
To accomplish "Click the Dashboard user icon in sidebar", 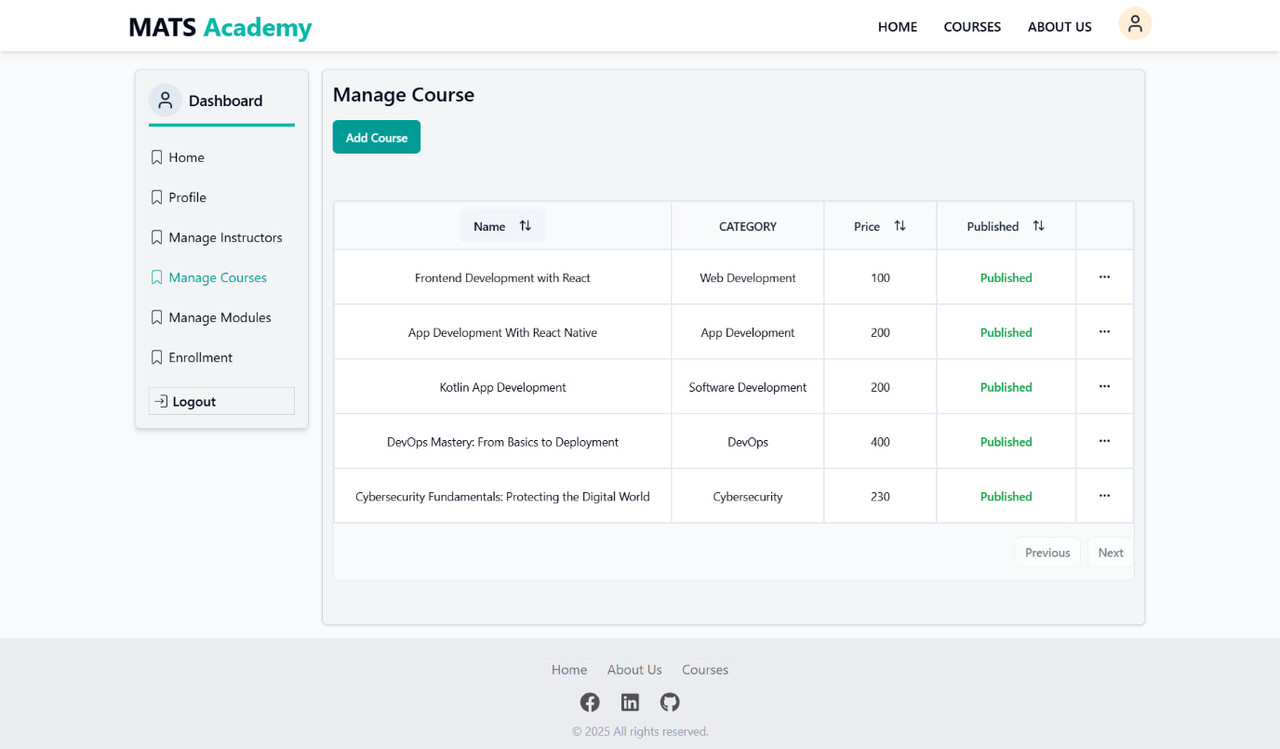I will coord(165,100).
